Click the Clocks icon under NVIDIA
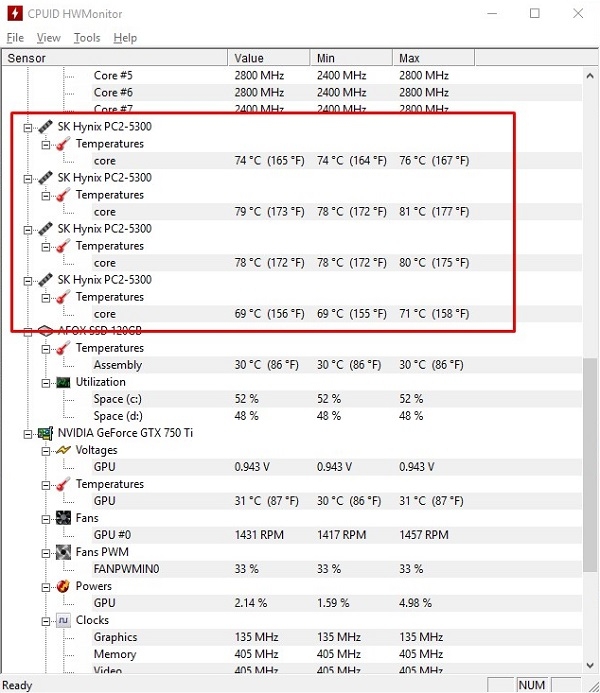Image resolution: width=600 pixels, height=693 pixels. click(63, 620)
